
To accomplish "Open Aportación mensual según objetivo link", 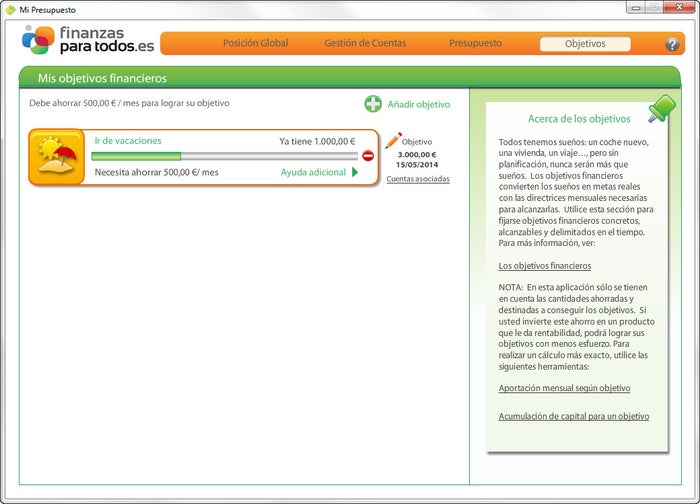I will tap(564, 388).
